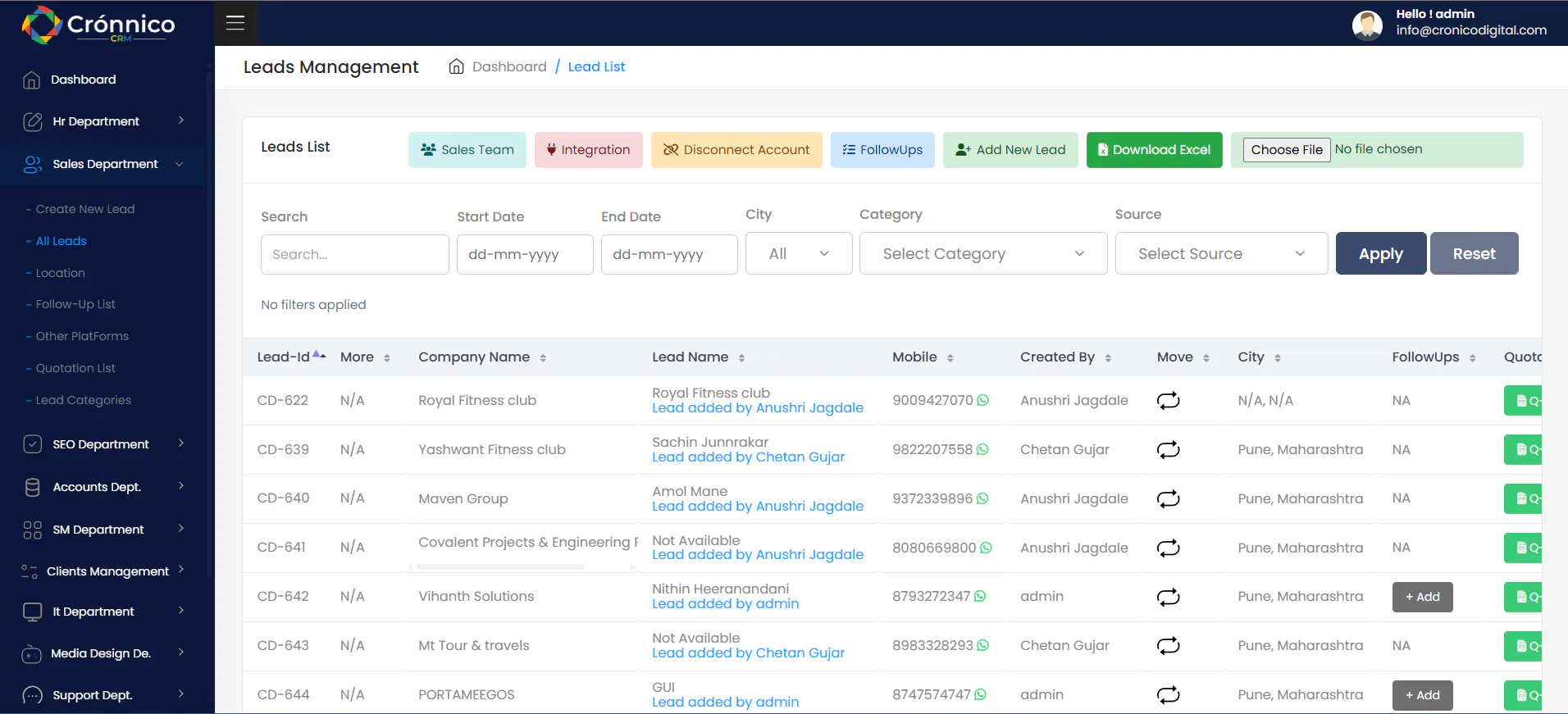1568x714 pixels.
Task: Click the move icon for CD-622
Action: (1168, 400)
